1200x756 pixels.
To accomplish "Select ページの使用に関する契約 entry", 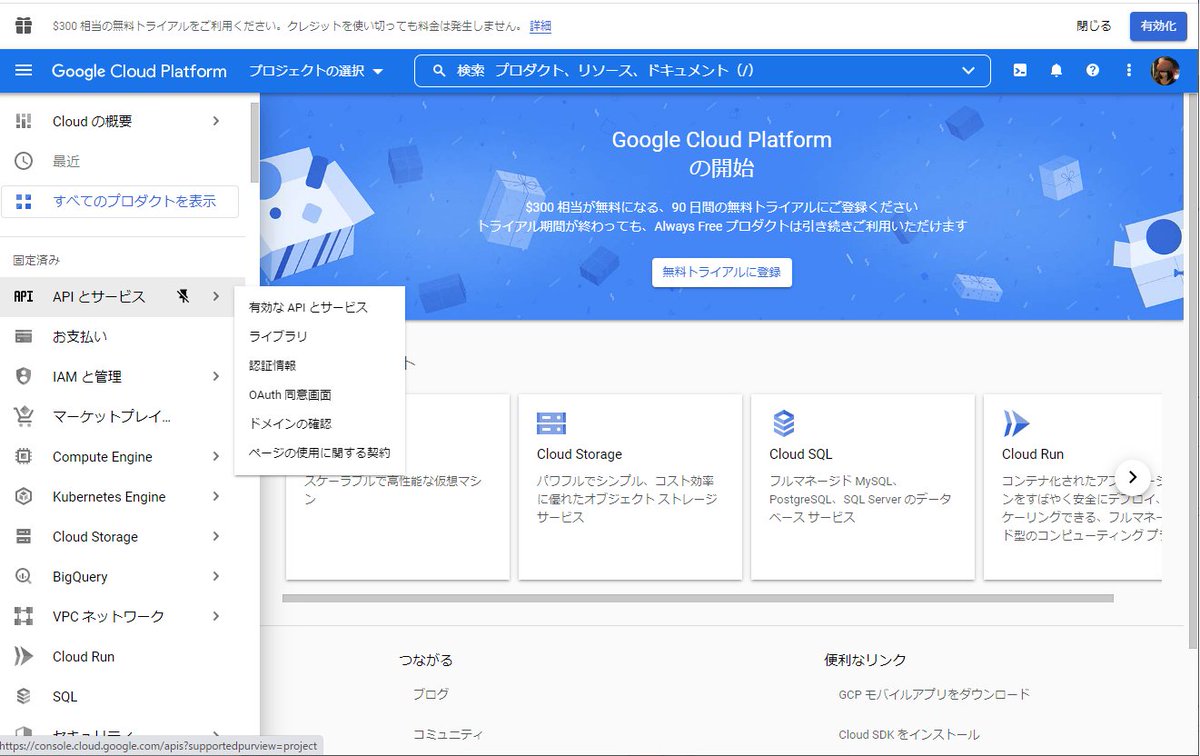I will [319, 453].
